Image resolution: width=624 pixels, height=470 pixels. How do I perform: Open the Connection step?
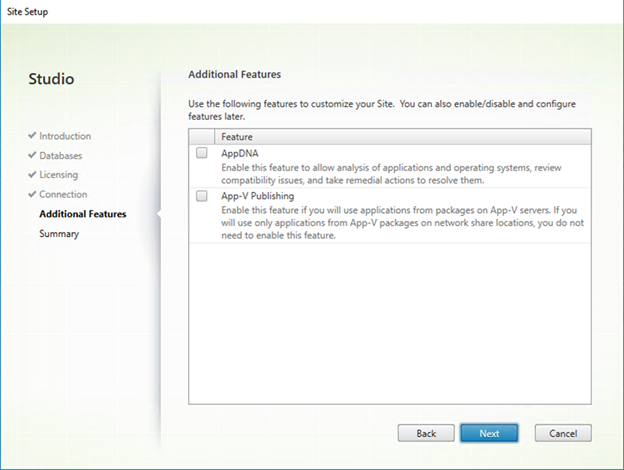pyautogui.click(x=63, y=194)
